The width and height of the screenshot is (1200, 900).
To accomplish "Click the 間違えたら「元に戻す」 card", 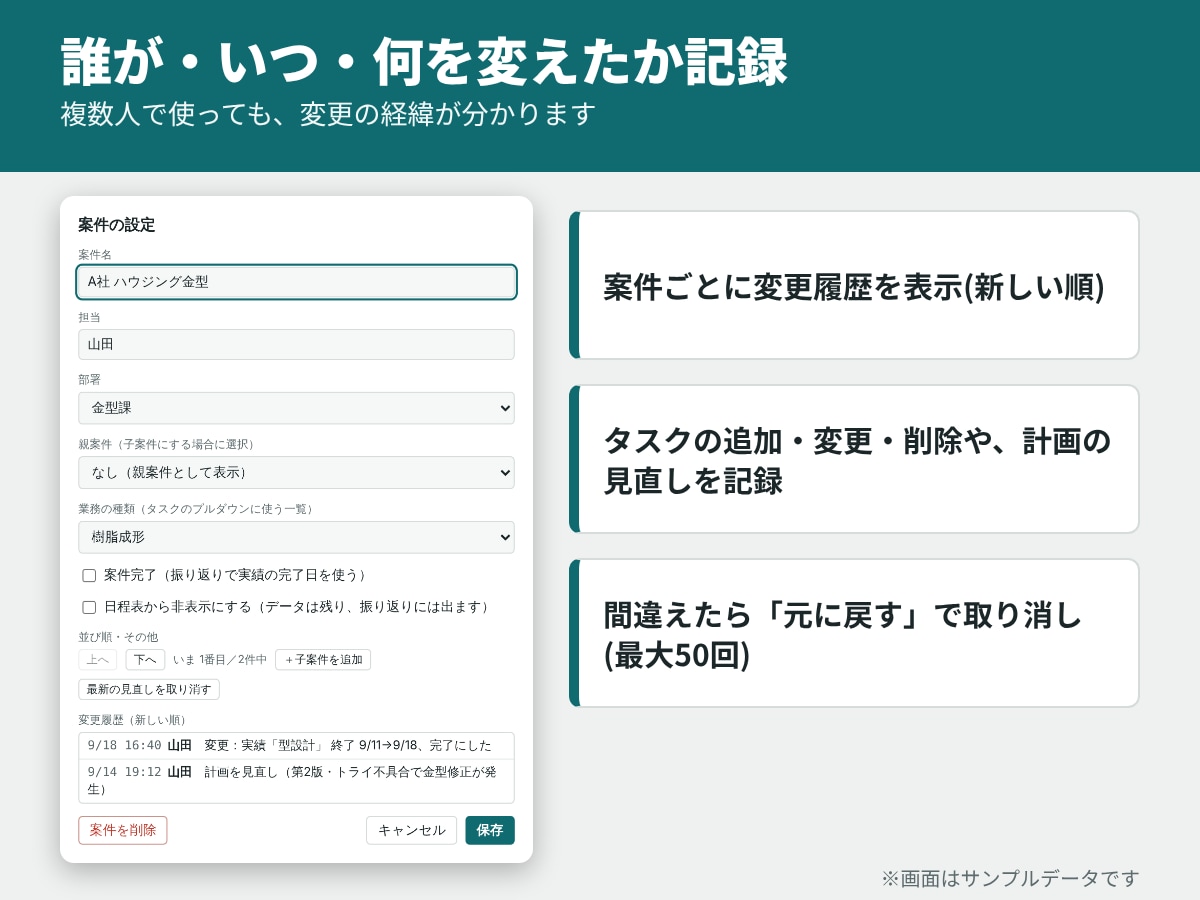I will pos(854,633).
